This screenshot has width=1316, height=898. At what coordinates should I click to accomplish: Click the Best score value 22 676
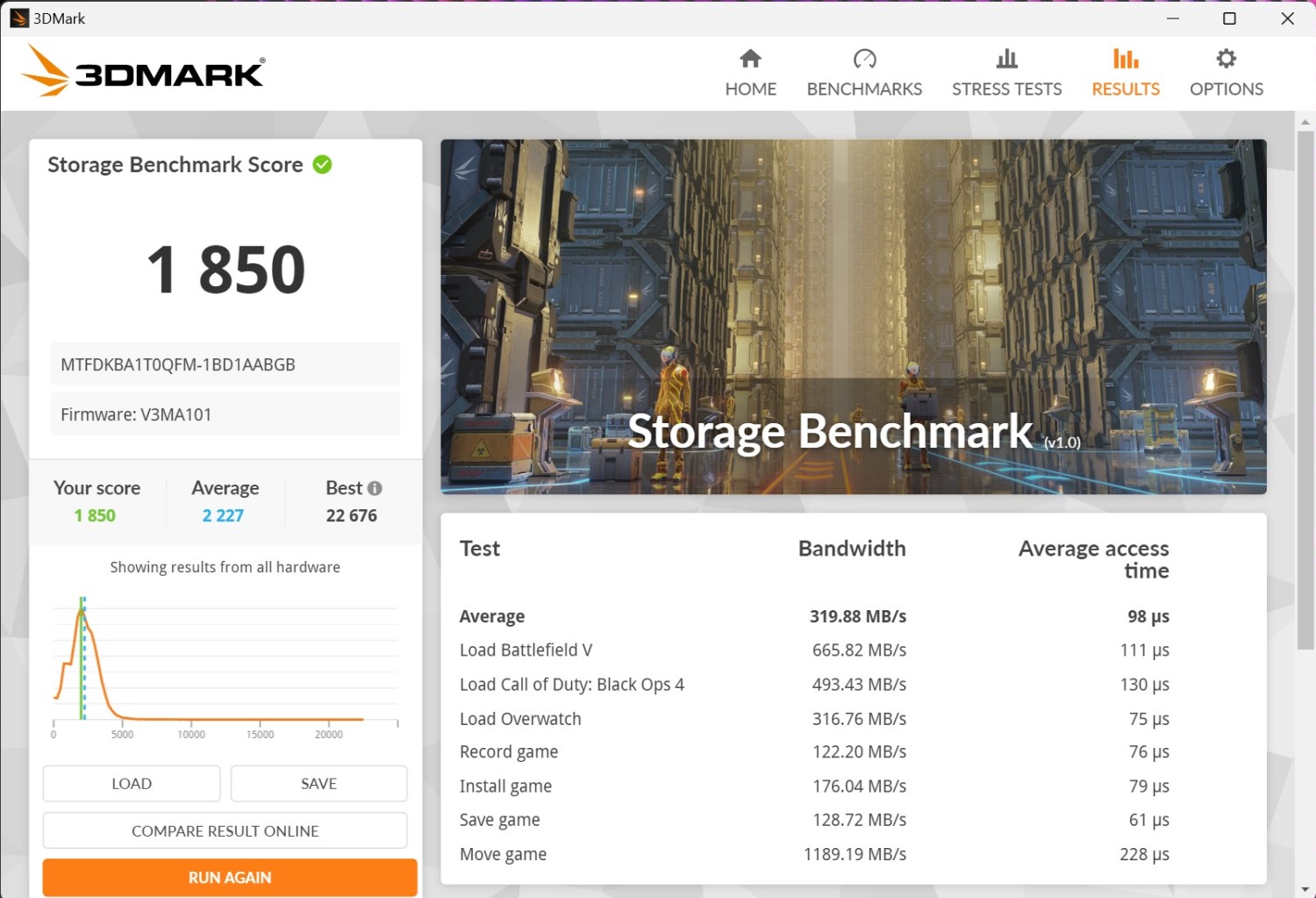(x=351, y=515)
